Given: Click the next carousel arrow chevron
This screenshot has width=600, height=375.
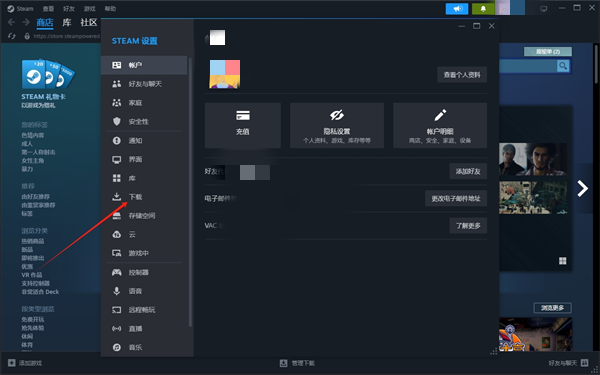Looking at the screenshot, I should pos(582,188).
